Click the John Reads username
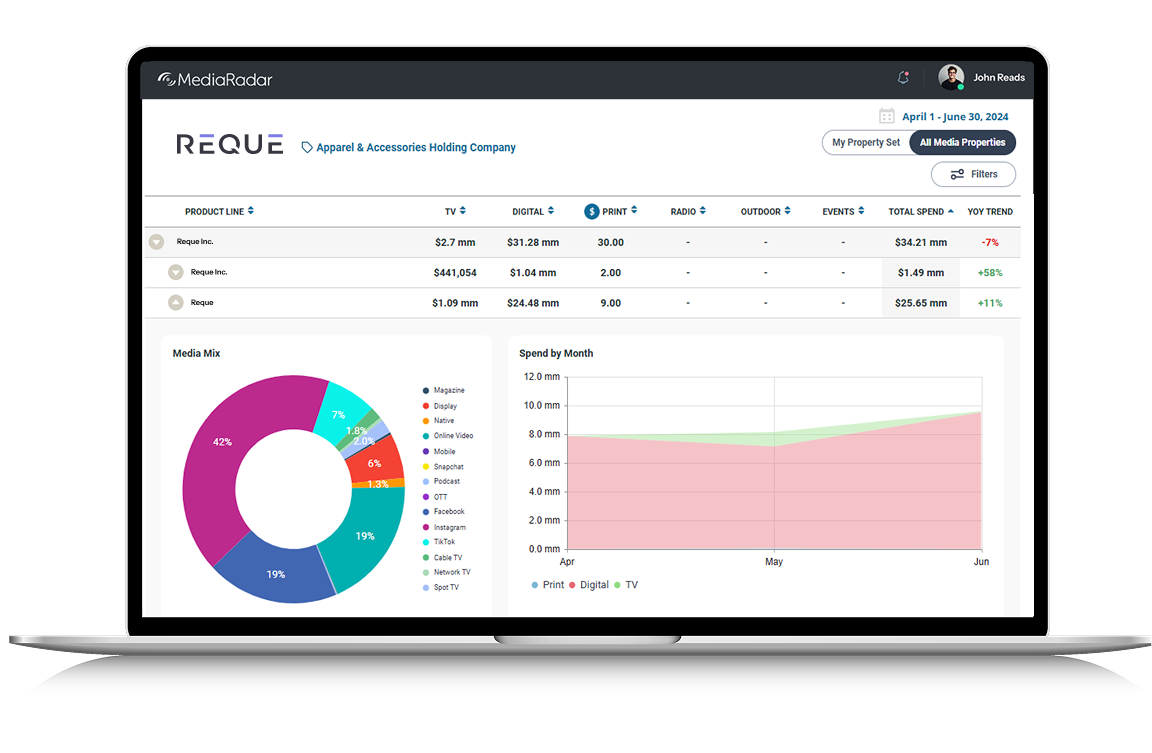This screenshot has height=753, width=1152. [998, 77]
